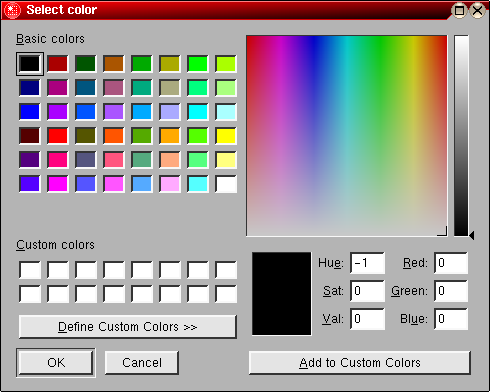Pick the pure red basic color swatch
This screenshot has width=490, height=392.
click(x=58, y=135)
